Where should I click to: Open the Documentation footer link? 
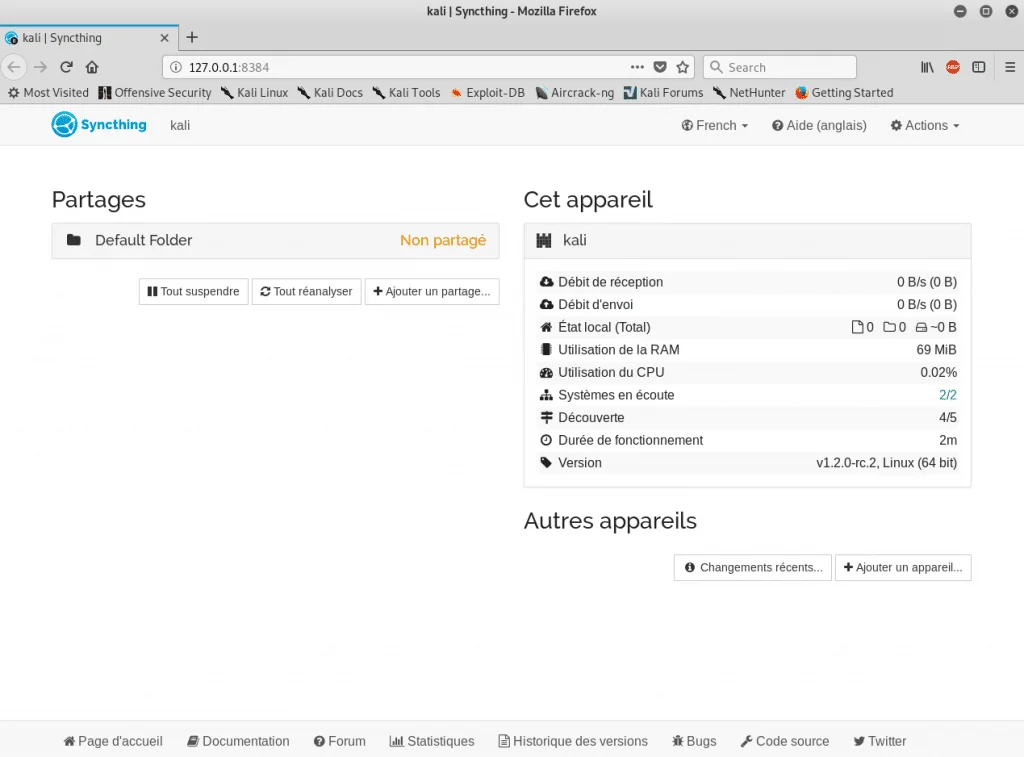pyautogui.click(x=238, y=741)
